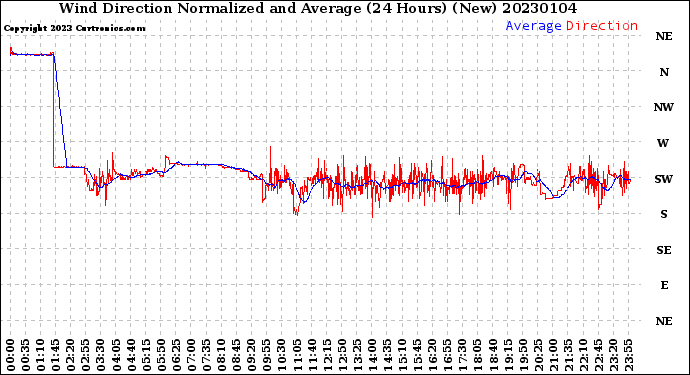Click the 'W' axis label
This screenshot has width=690, height=375.
point(663,143)
